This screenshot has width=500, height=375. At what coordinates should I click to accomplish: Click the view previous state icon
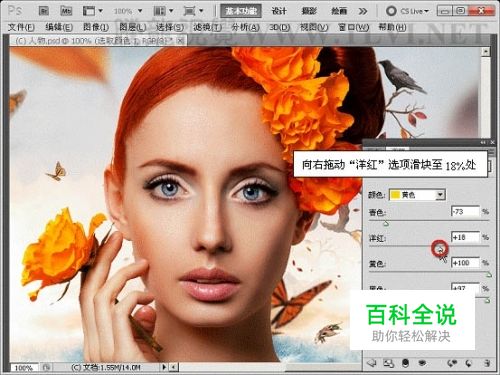point(452,363)
